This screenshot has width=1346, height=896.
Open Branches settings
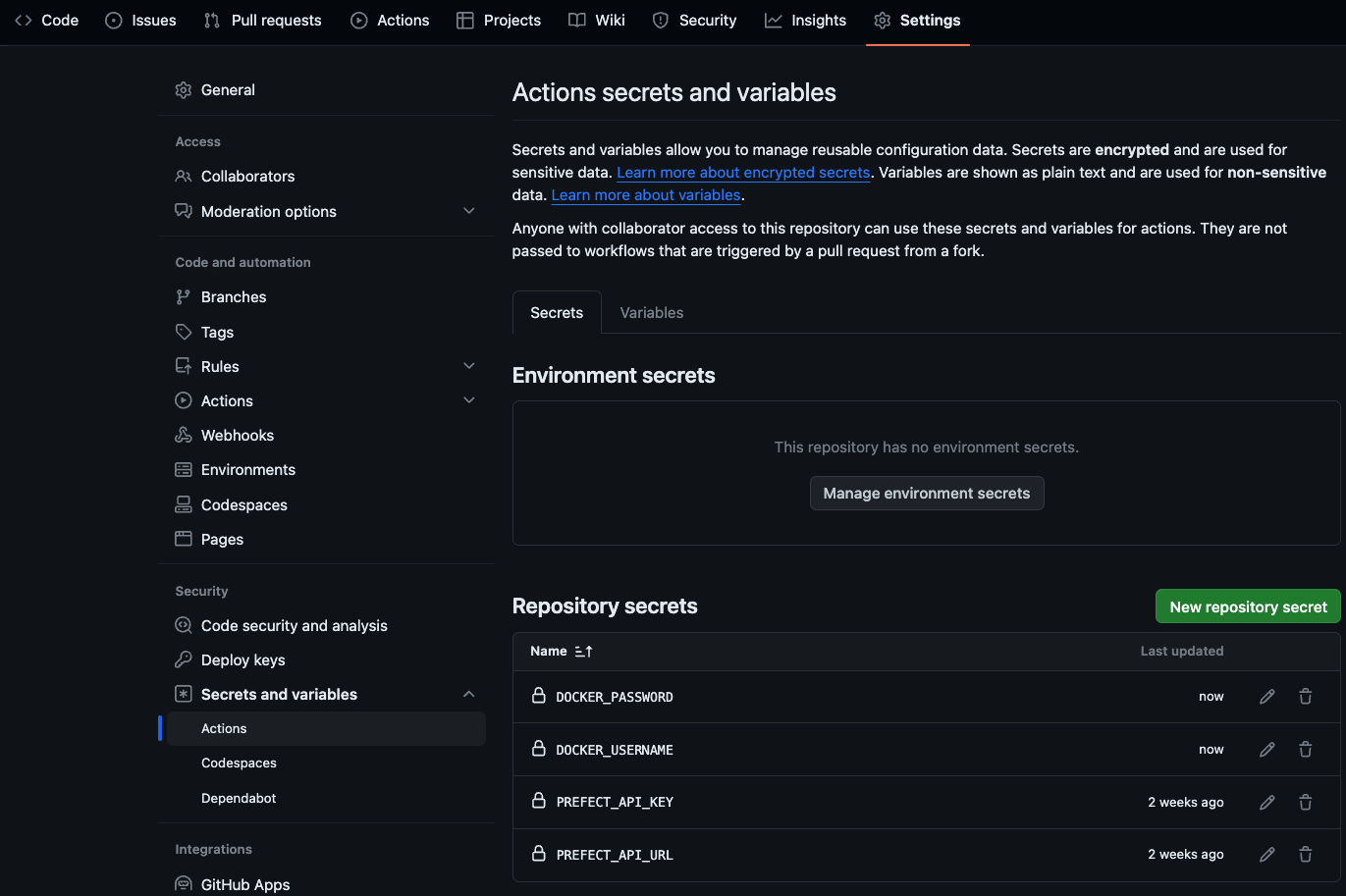click(233, 296)
